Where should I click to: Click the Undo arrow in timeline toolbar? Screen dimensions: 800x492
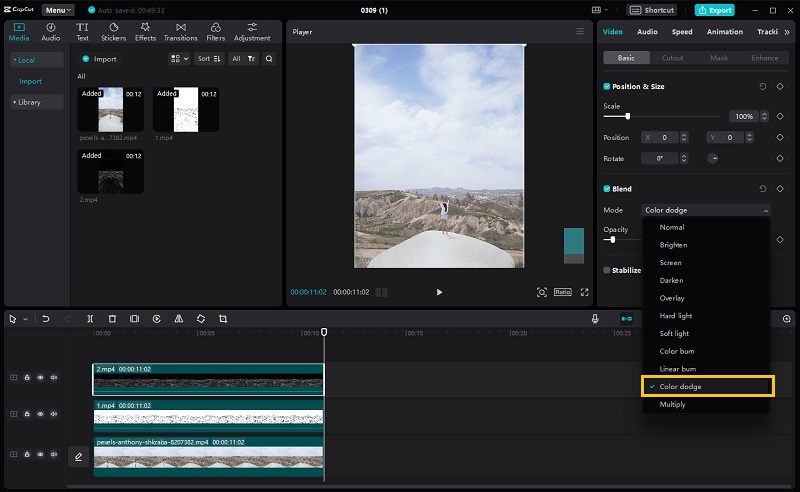coord(46,319)
